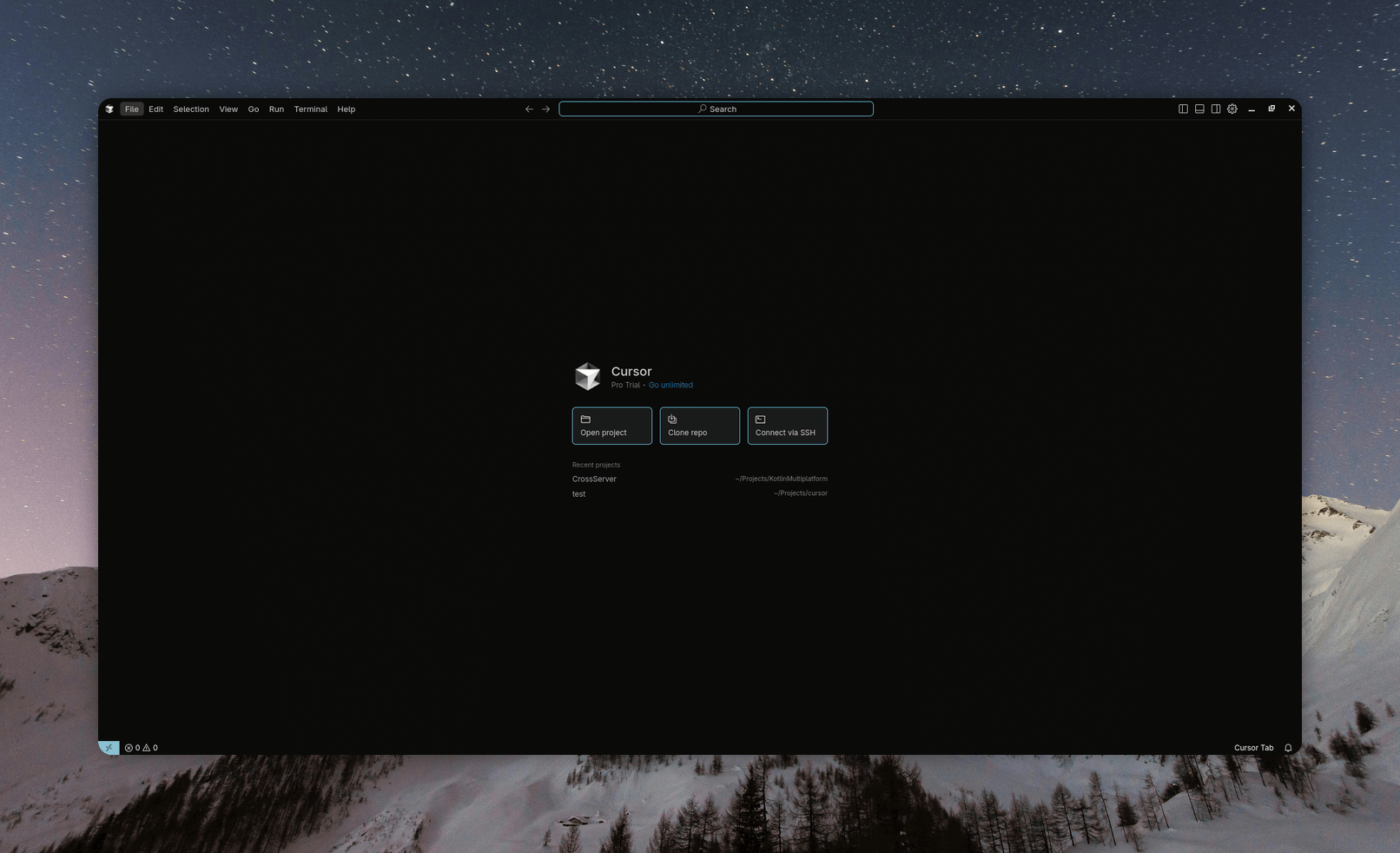This screenshot has width=1400, height=853.
Task: Click the Open project button
Action: 612,426
